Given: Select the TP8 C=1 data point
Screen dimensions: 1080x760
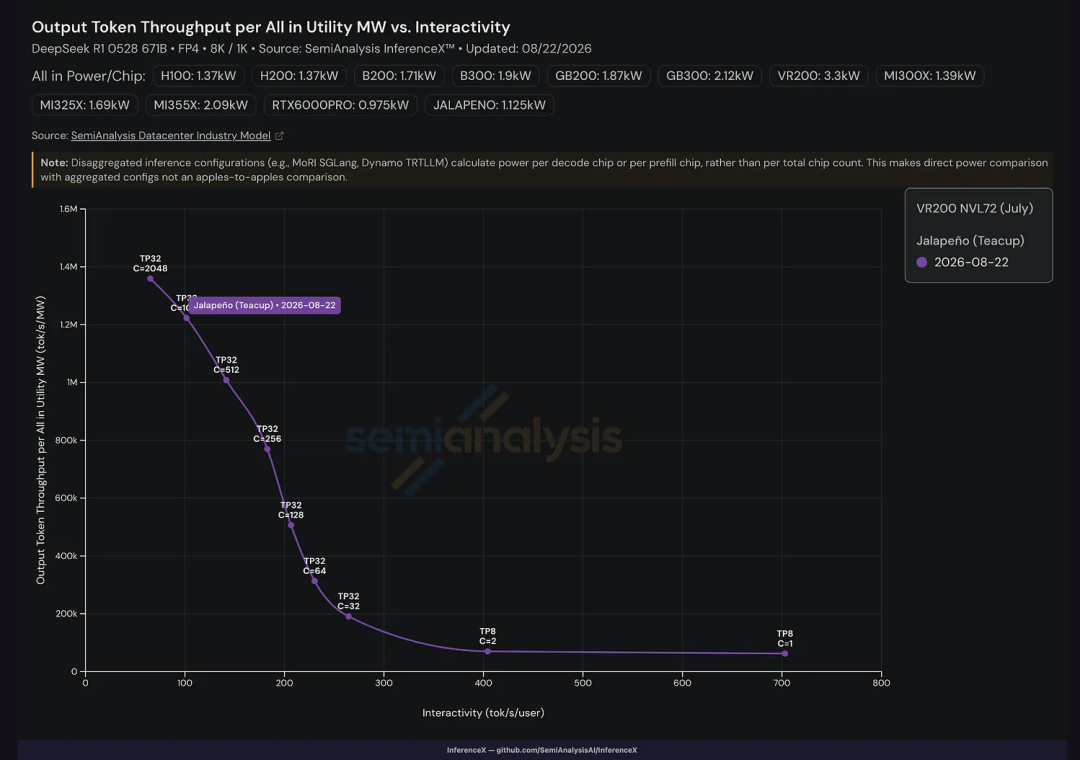Looking at the screenshot, I should [x=785, y=653].
